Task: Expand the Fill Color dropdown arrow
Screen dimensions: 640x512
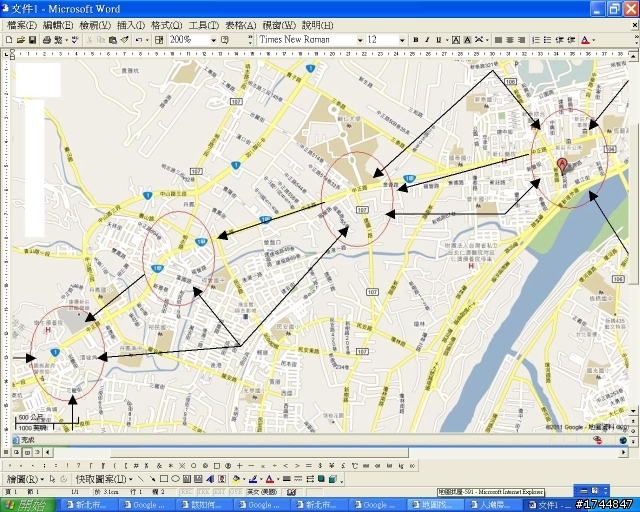Action: click(x=244, y=479)
